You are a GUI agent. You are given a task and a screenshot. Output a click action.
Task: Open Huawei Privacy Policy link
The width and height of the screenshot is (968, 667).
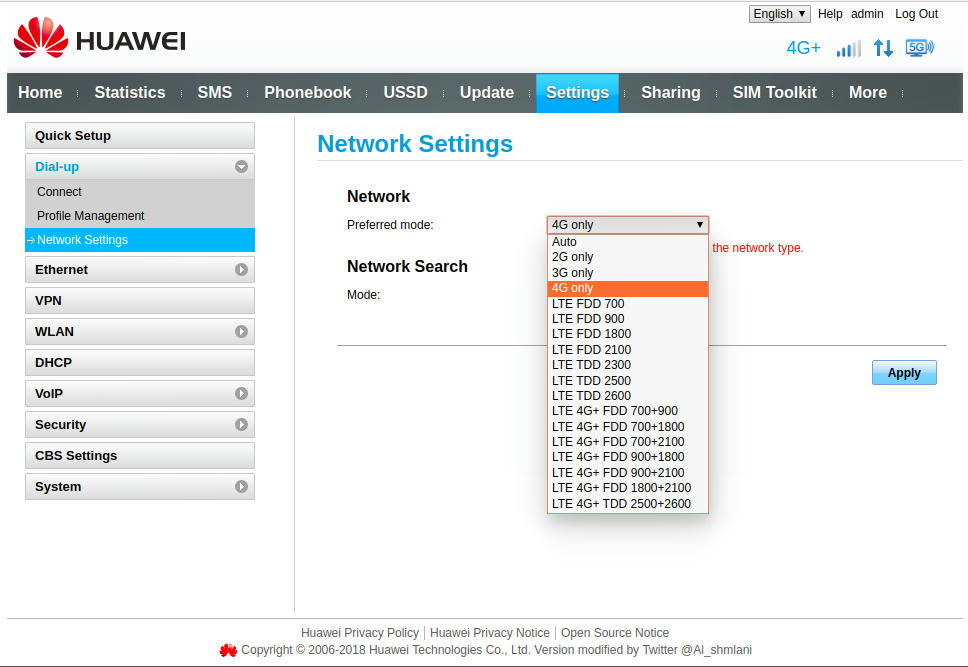tap(359, 632)
